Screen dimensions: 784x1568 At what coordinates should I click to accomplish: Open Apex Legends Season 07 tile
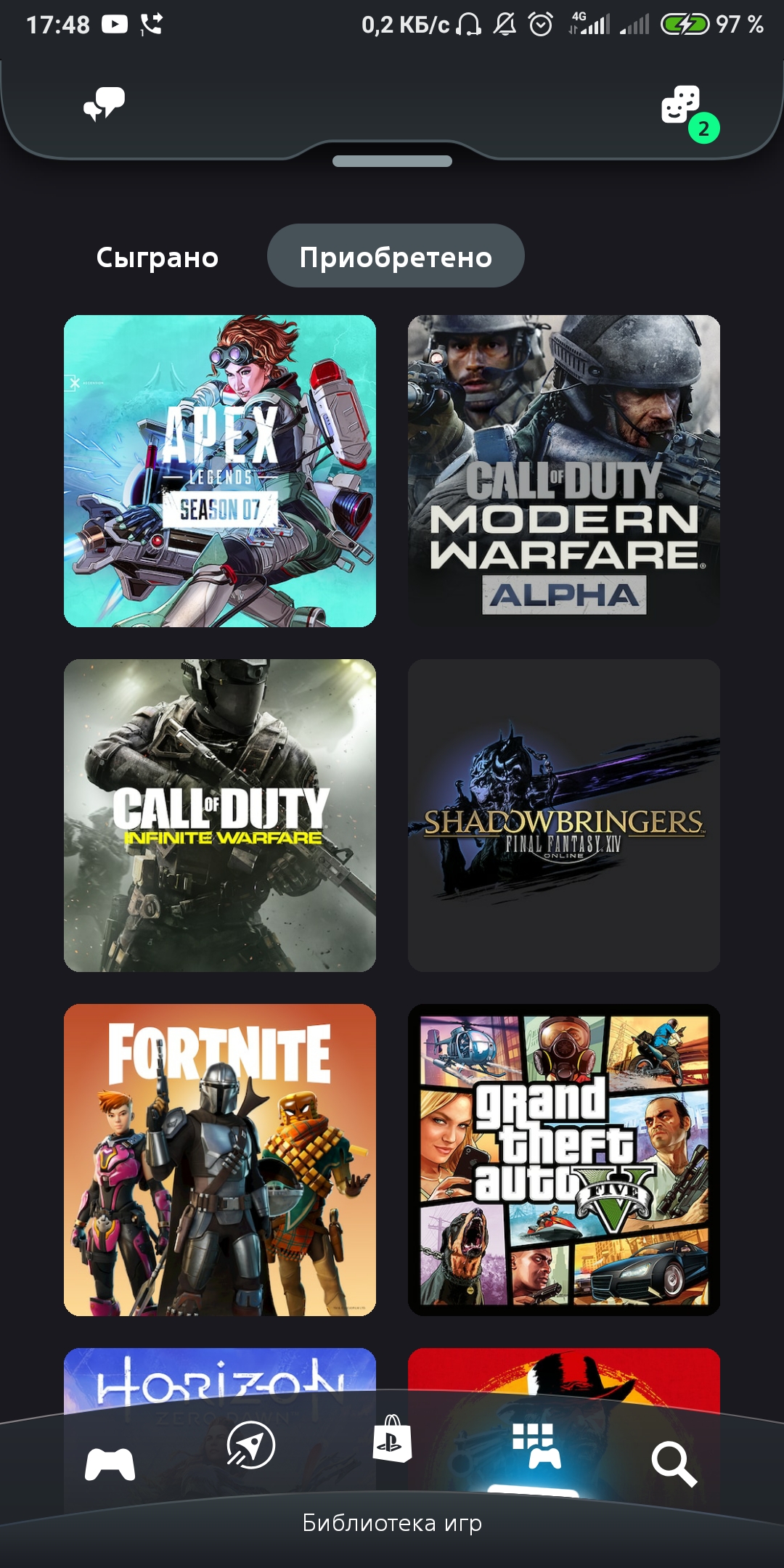(x=220, y=471)
